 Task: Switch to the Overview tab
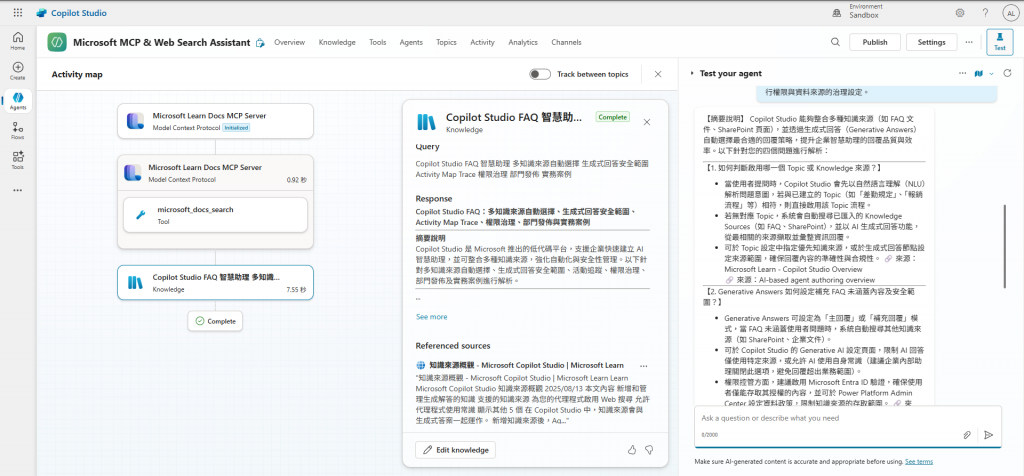[x=289, y=42]
